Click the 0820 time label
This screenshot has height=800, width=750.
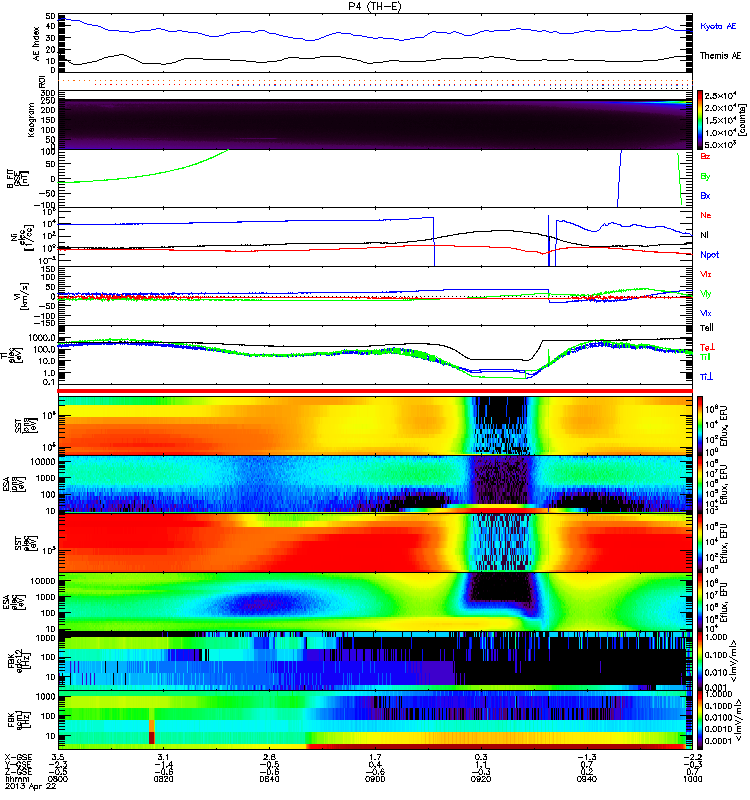(163, 779)
